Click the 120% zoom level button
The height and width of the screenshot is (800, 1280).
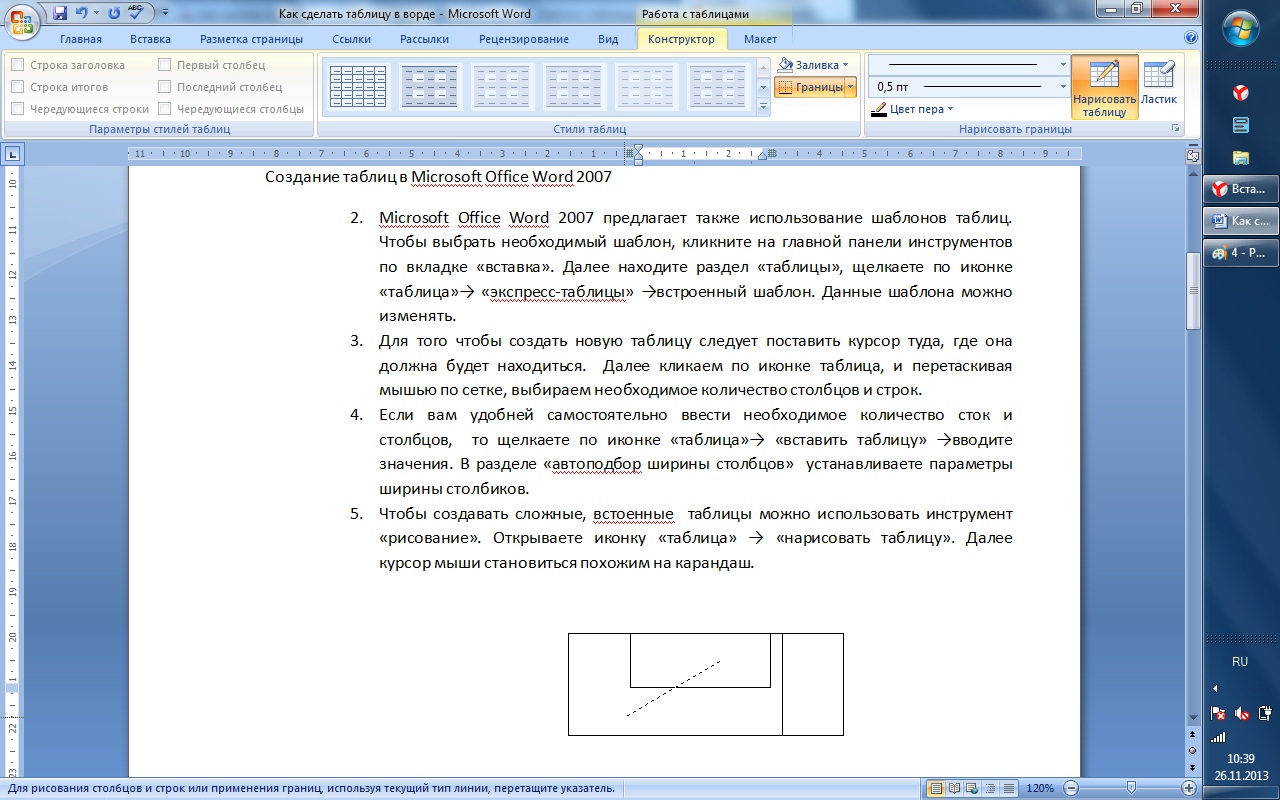tap(1040, 788)
